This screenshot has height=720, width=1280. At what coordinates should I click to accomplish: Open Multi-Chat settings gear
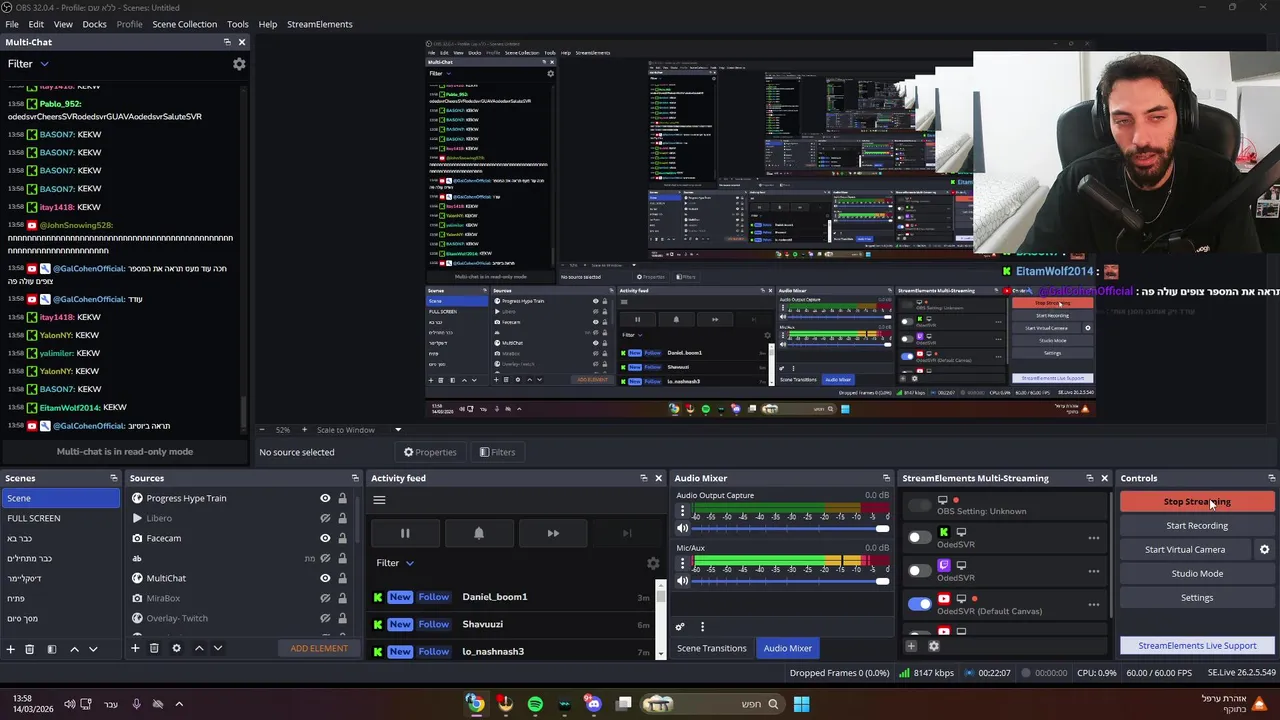point(239,64)
